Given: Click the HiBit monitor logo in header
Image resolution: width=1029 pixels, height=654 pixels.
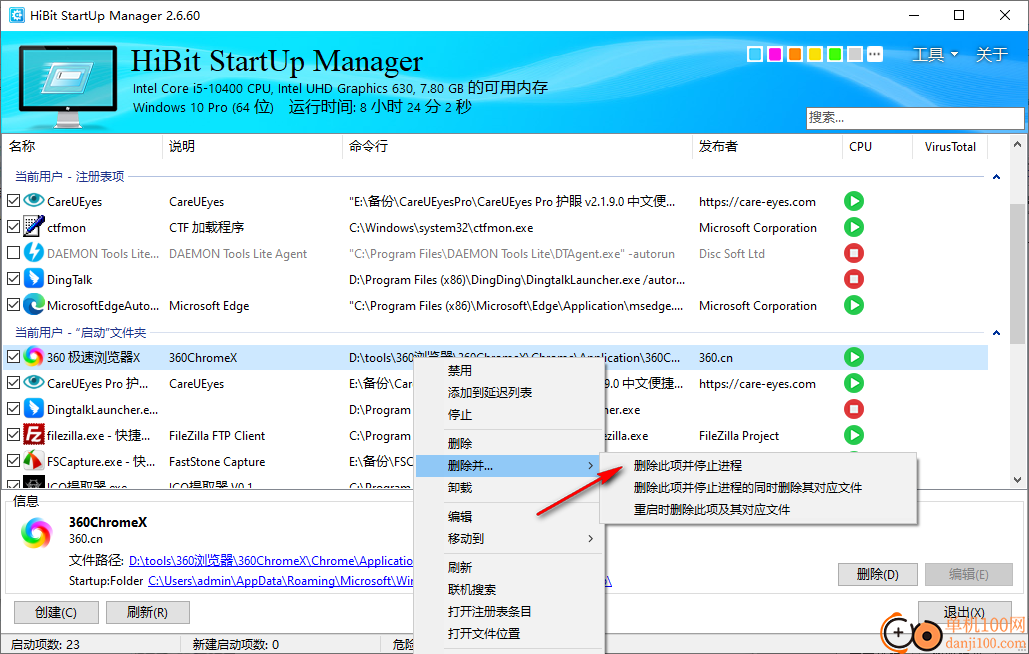Looking at the screenshot, I should click(x=68, y=85).
